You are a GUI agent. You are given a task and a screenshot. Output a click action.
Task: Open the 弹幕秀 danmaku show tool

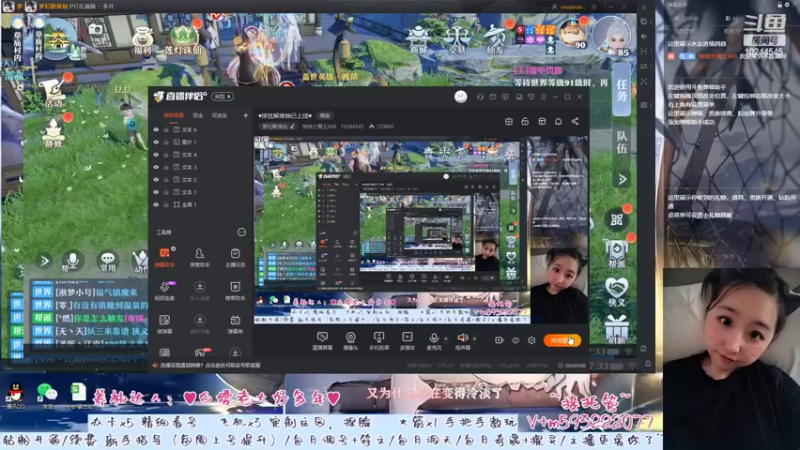(235, 323)
